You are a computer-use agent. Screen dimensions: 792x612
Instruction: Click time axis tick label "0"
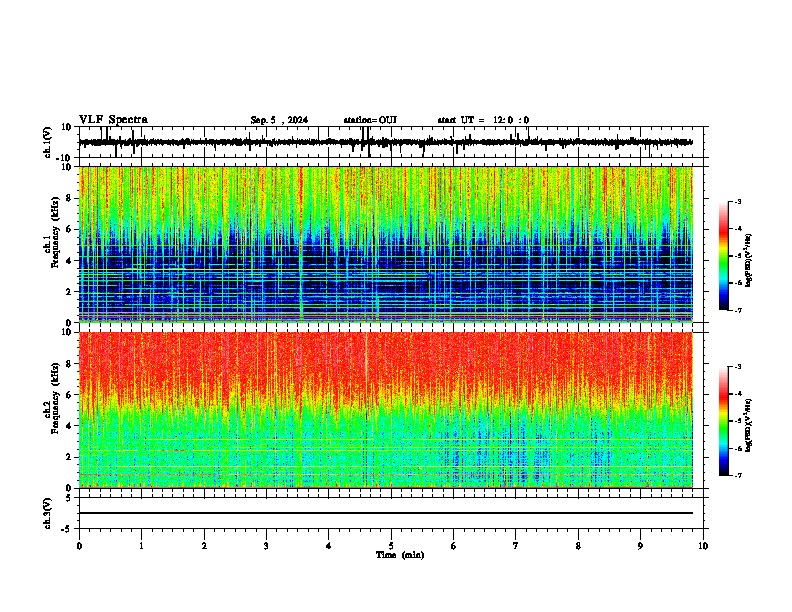click(x=79, y=546)
